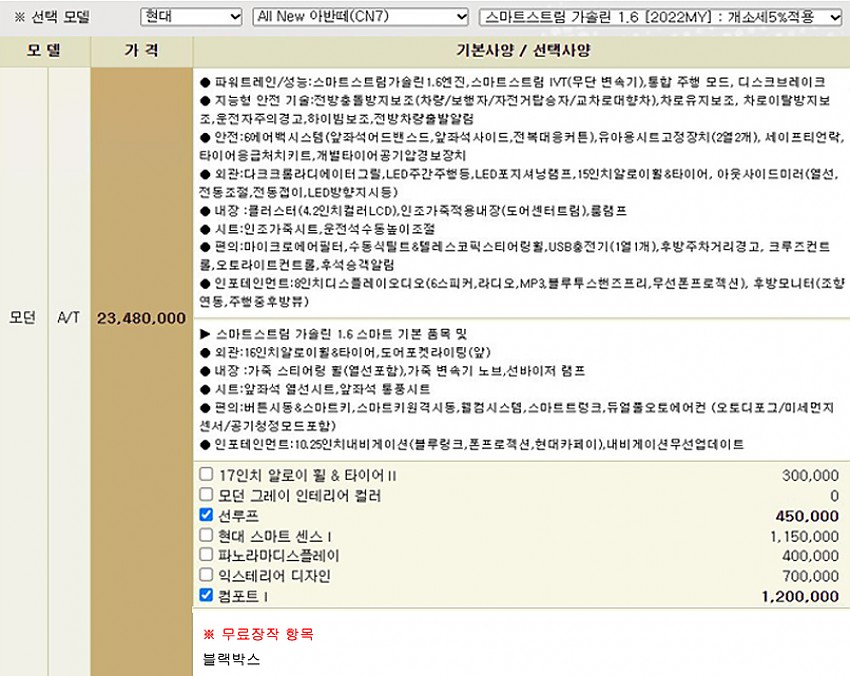Check the 17인치 알로이 휠 & 타이어 II option
The image size is (850, 676).
(x=206, y=476)
